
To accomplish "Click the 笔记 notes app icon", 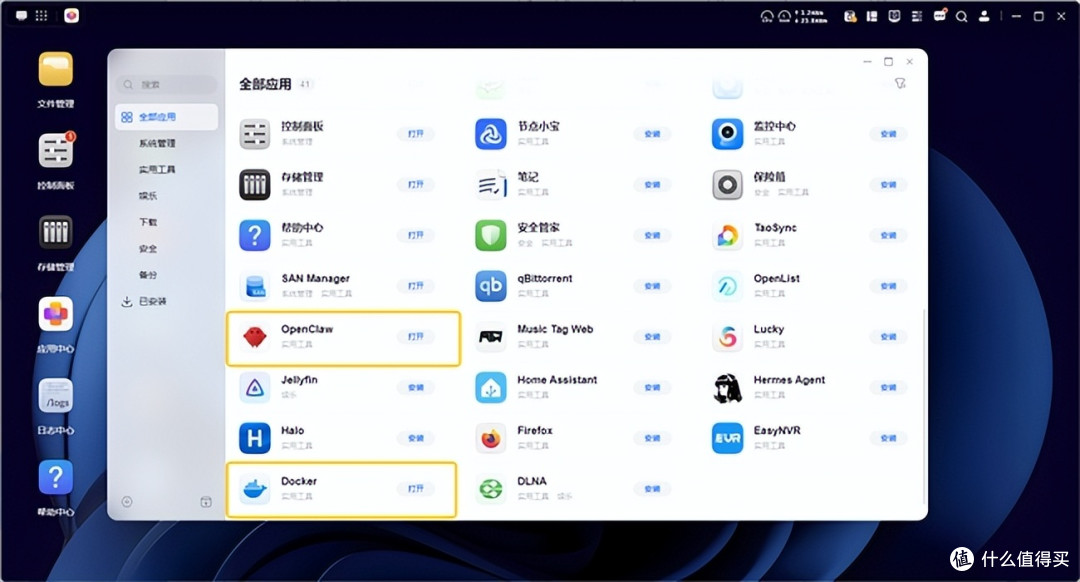I will tap(491, 185).
